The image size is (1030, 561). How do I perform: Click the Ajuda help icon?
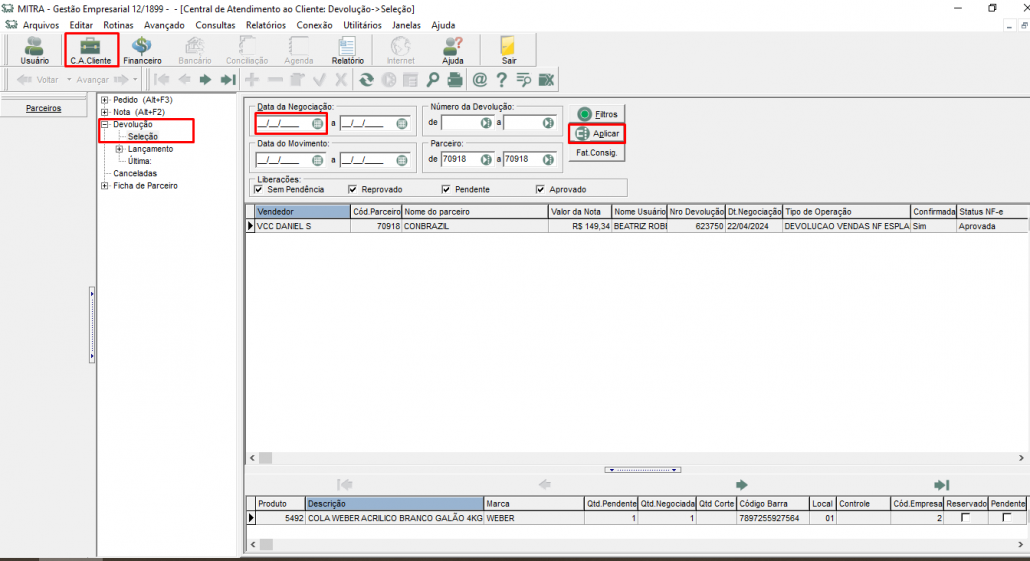(453, 50)
